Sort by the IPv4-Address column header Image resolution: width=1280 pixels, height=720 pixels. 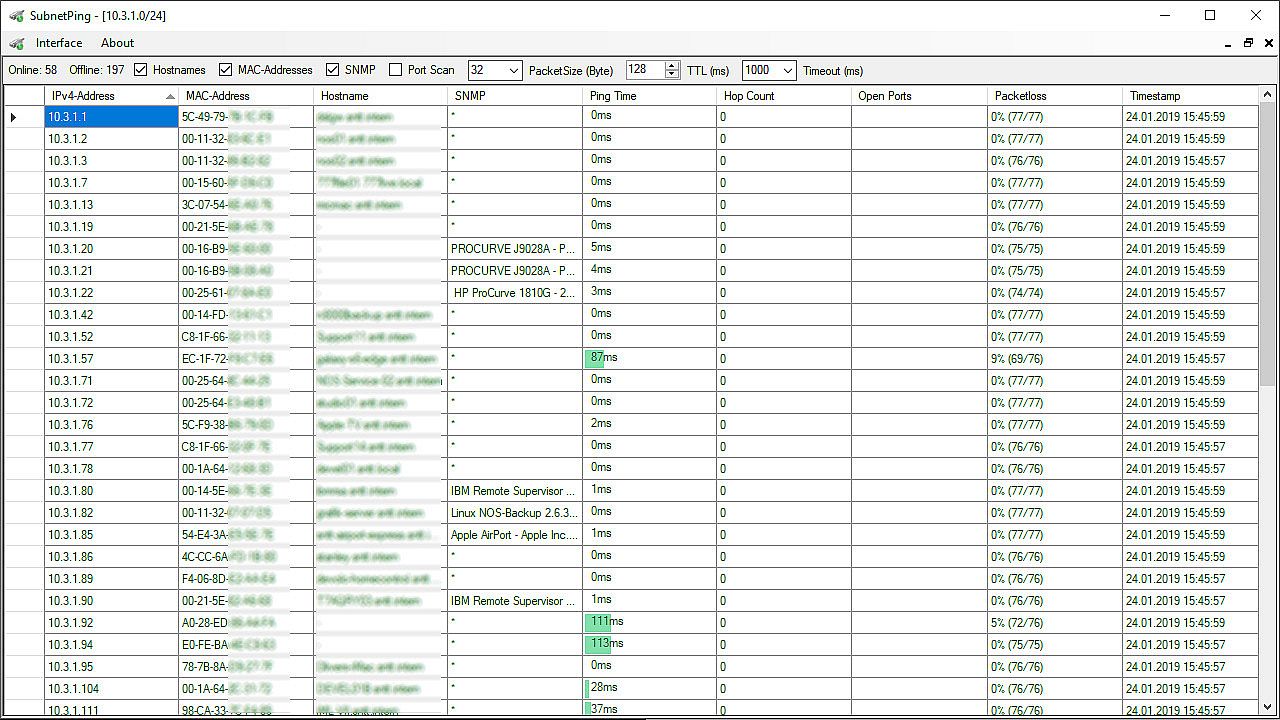111,96
